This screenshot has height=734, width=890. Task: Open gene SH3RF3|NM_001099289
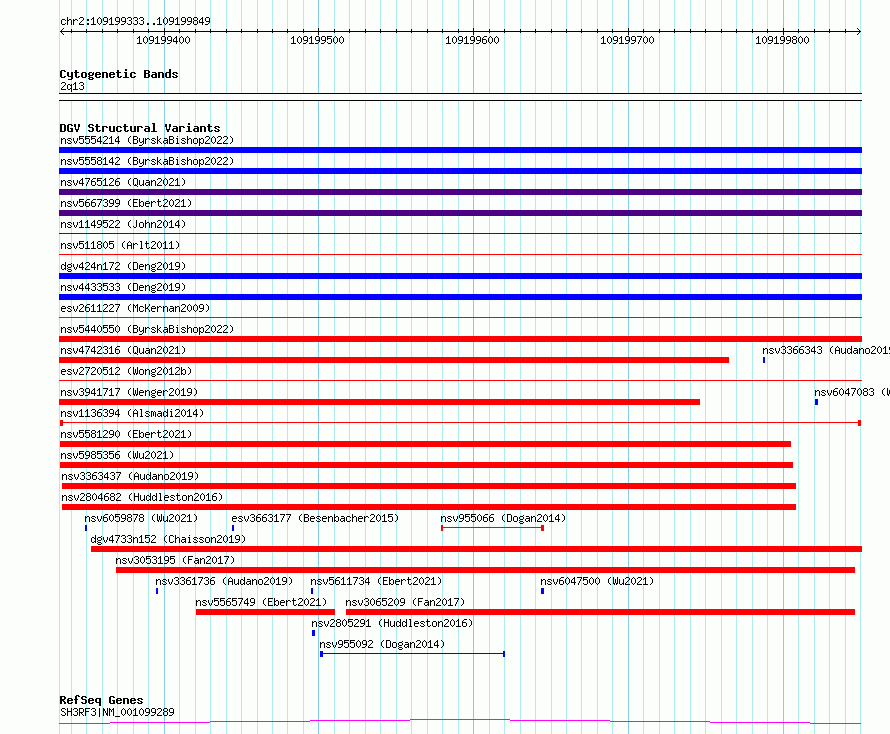point(117,712)
